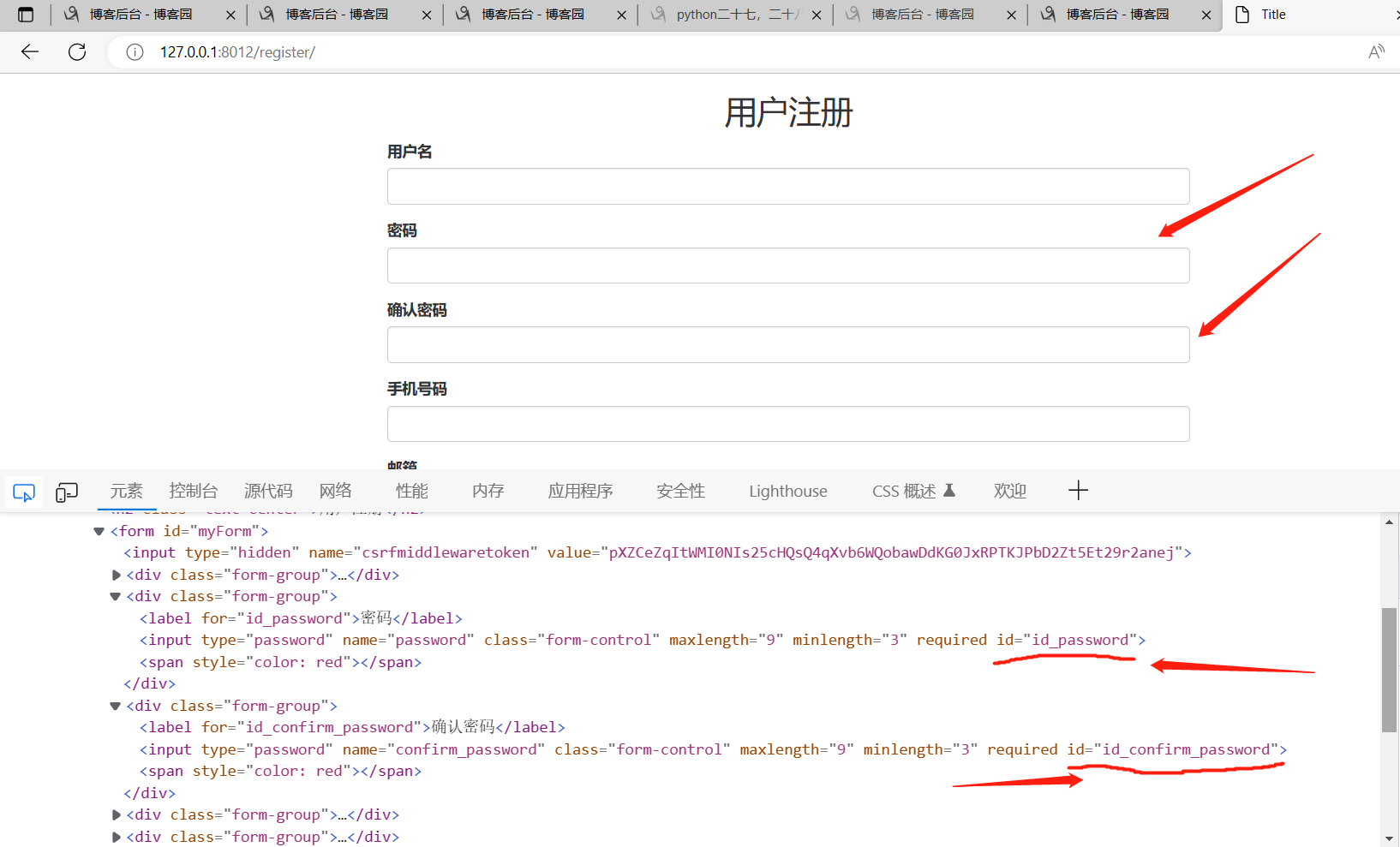1400x847 pixels.
Task: Switch to the python二十七 browser tab
Action: [x=735, y=15]
